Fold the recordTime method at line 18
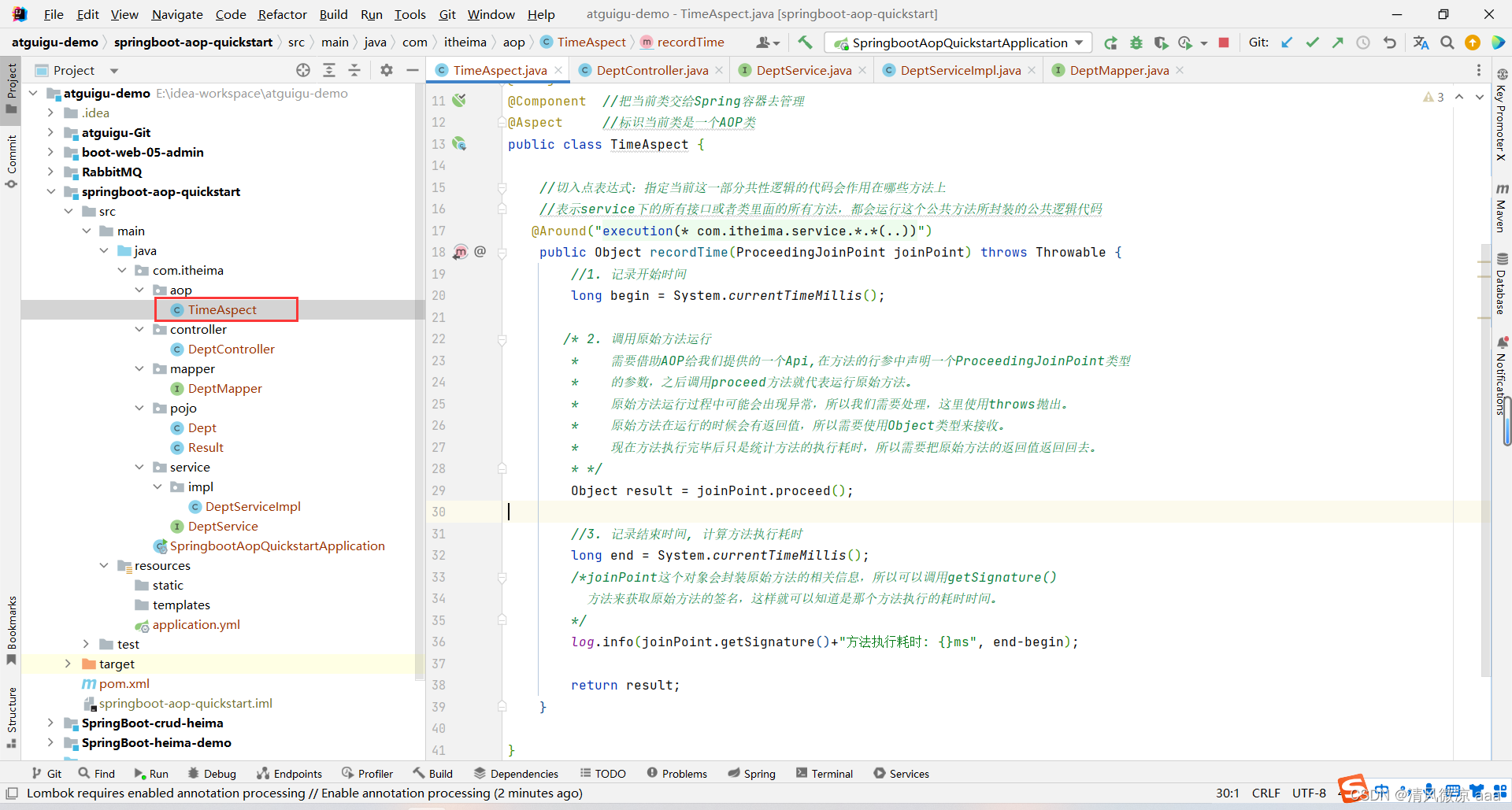The width and height of the screenshot is (1512, 810). (502, 253)
